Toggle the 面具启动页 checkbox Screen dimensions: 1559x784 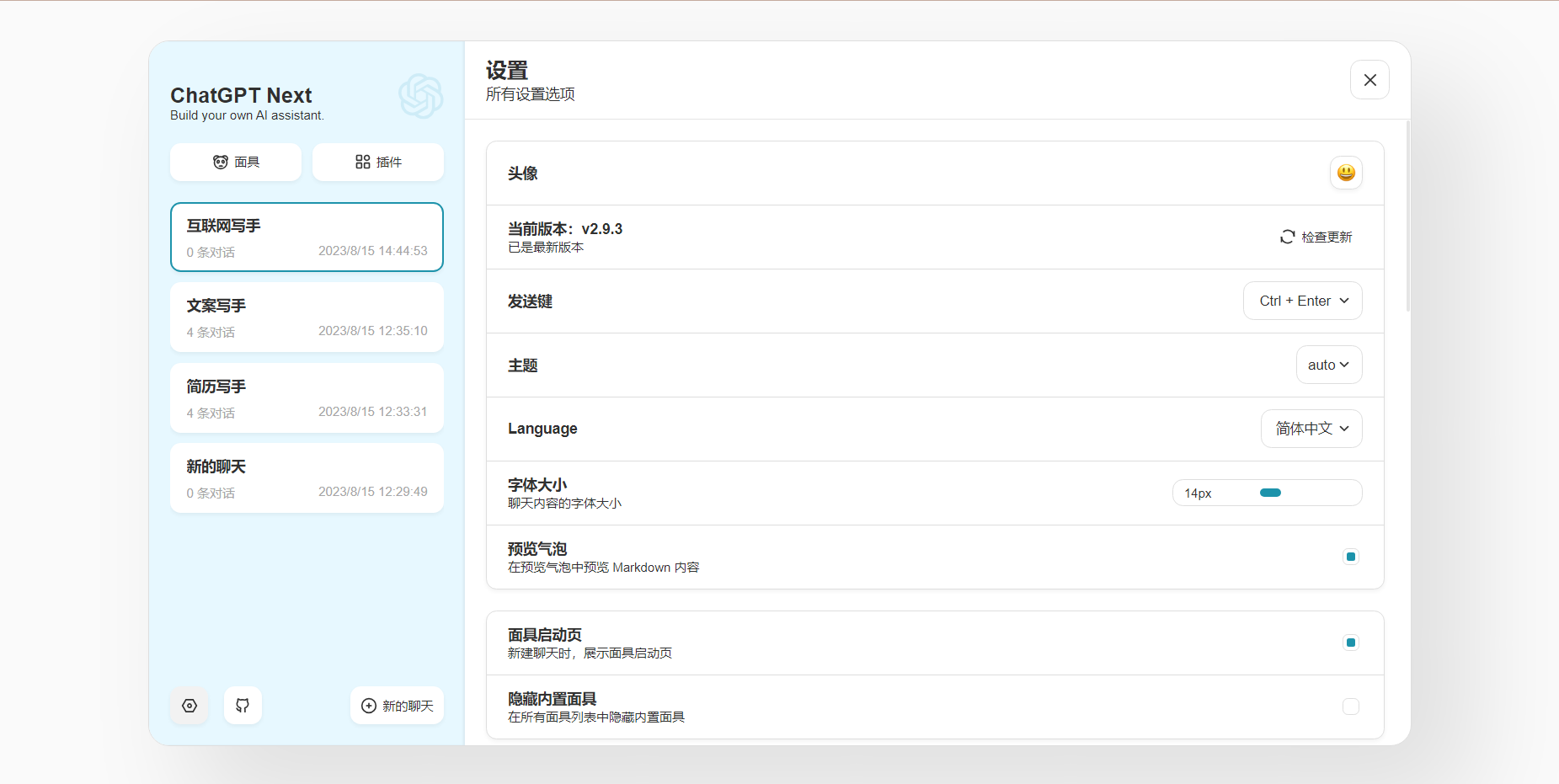(1351, 643)
